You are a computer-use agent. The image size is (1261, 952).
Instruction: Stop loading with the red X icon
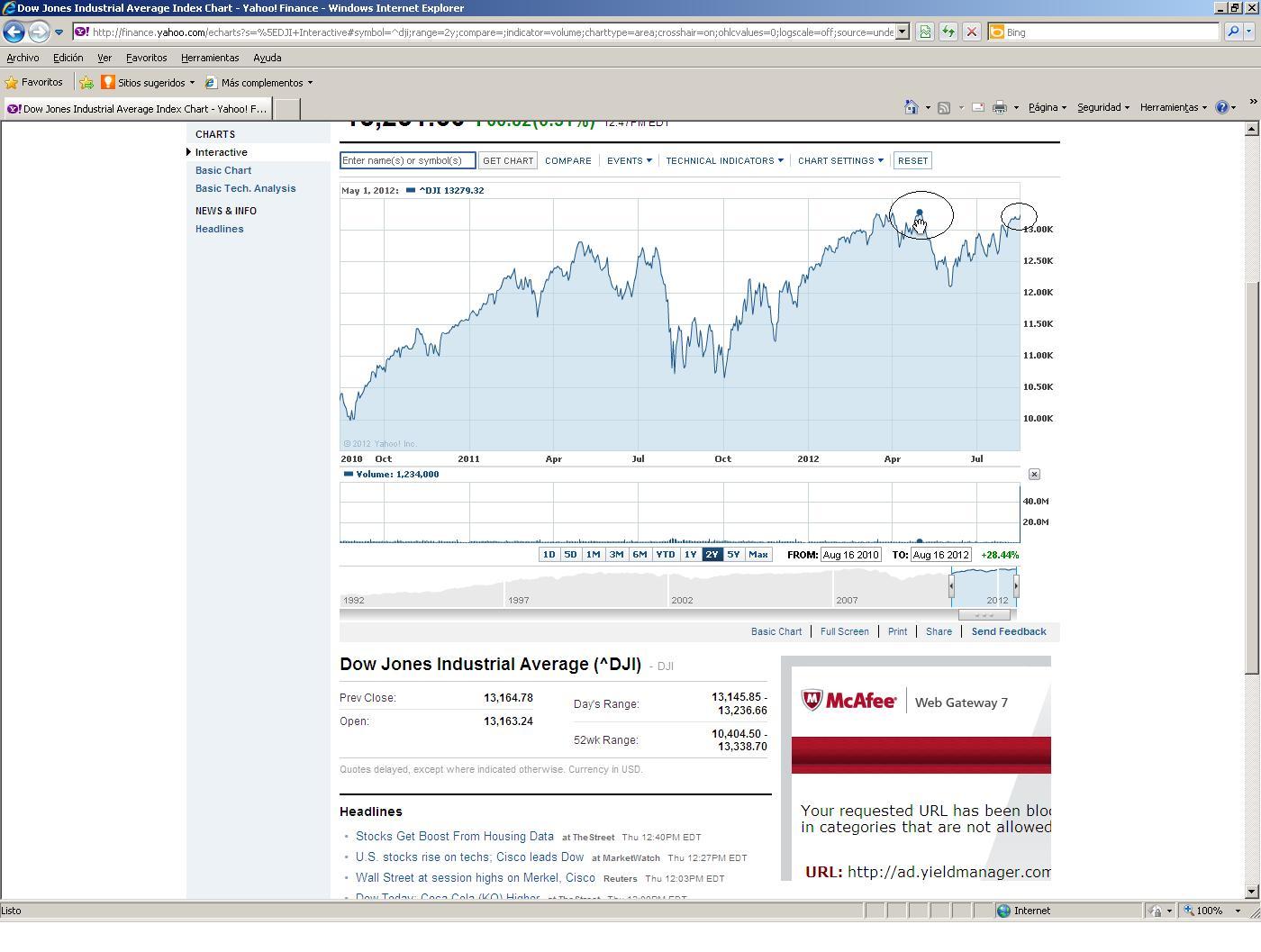971,32
